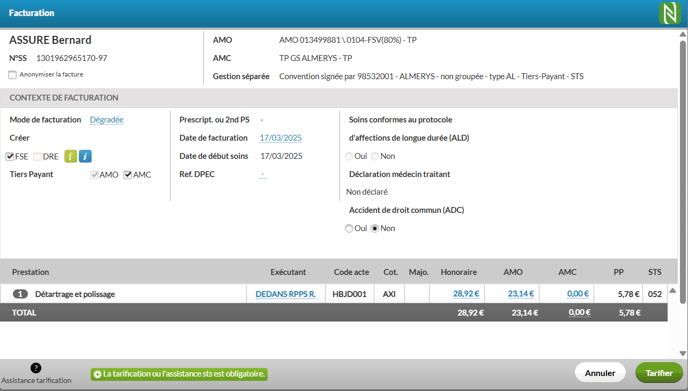Select Oui for Accident de droit commun
This screenshot has height=391, width=688.
click(x=349, y=229)
